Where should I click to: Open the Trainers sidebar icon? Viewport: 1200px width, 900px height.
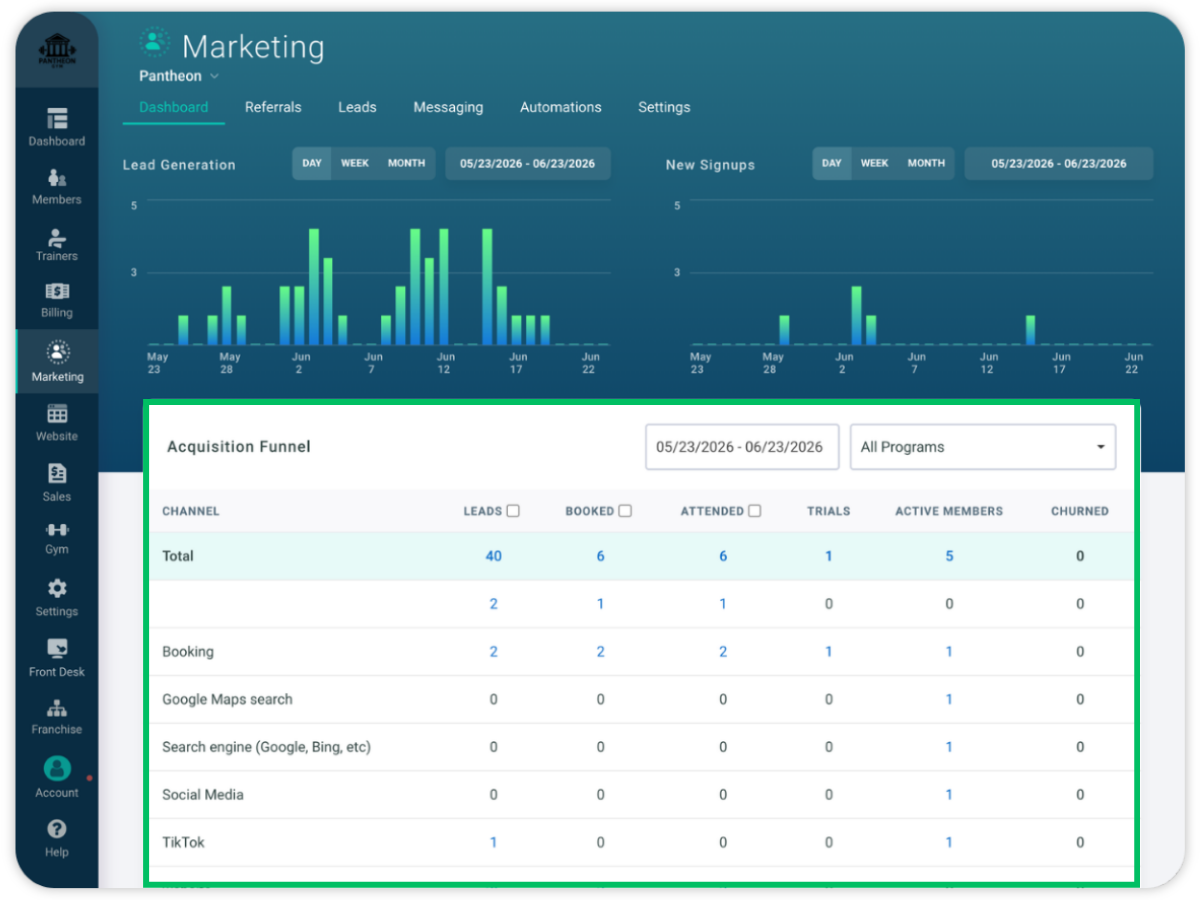click(57, 237)
